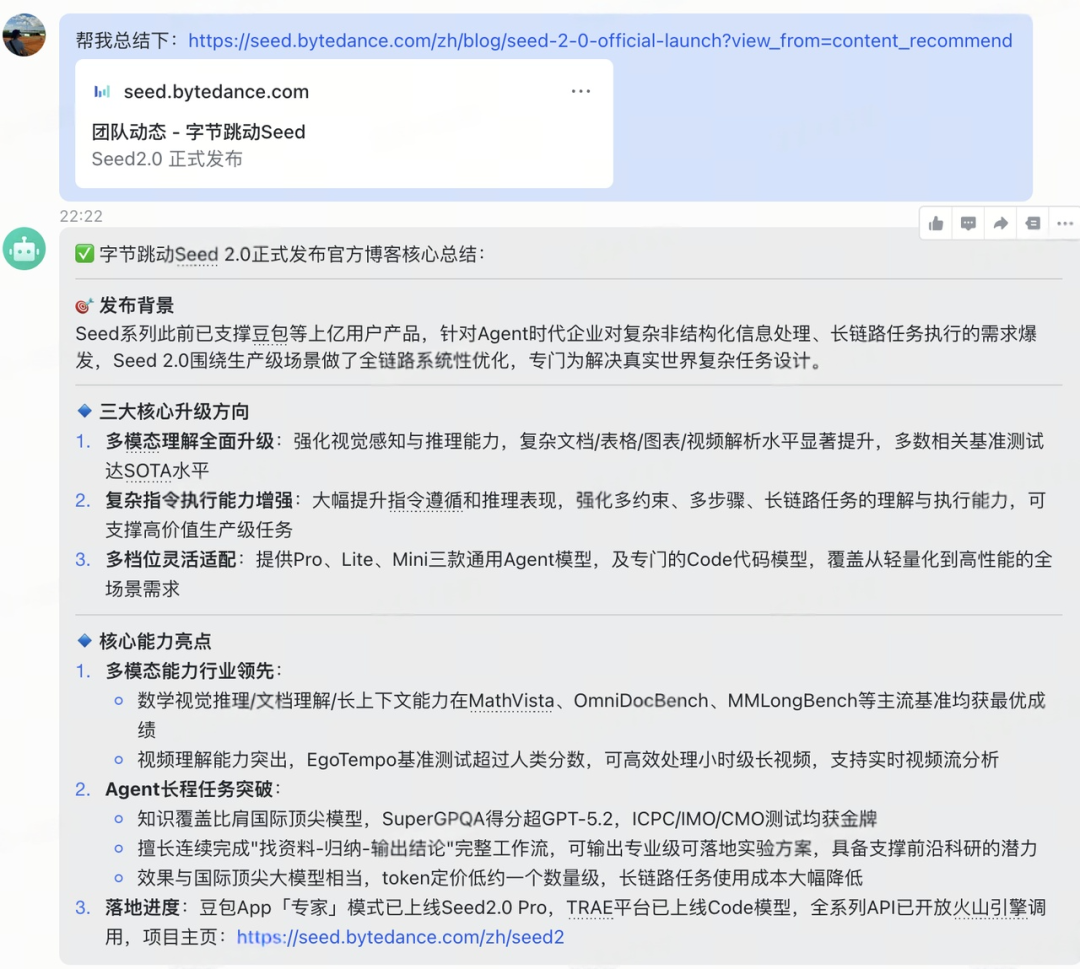Click the green checkmark emoji in the summary heading

[x=84, y=254]
